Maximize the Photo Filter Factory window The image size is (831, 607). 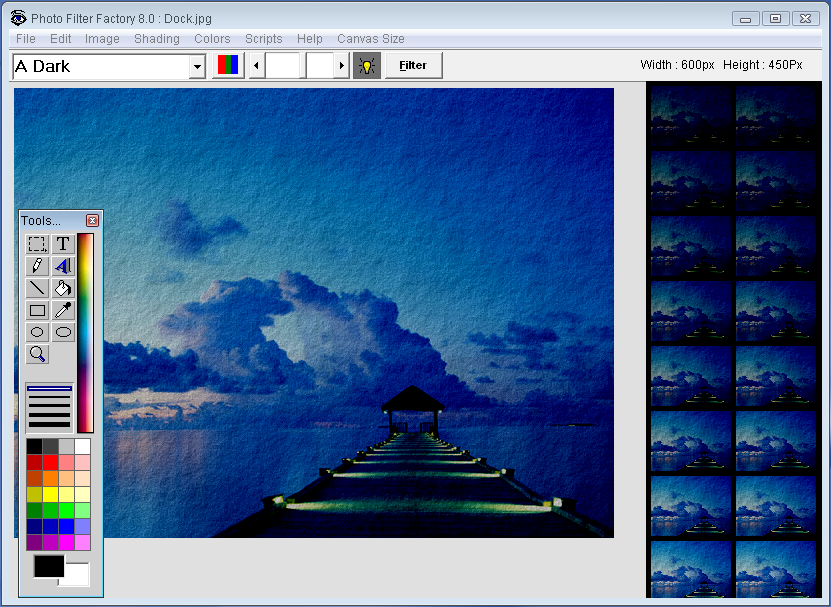click(775, 19)
